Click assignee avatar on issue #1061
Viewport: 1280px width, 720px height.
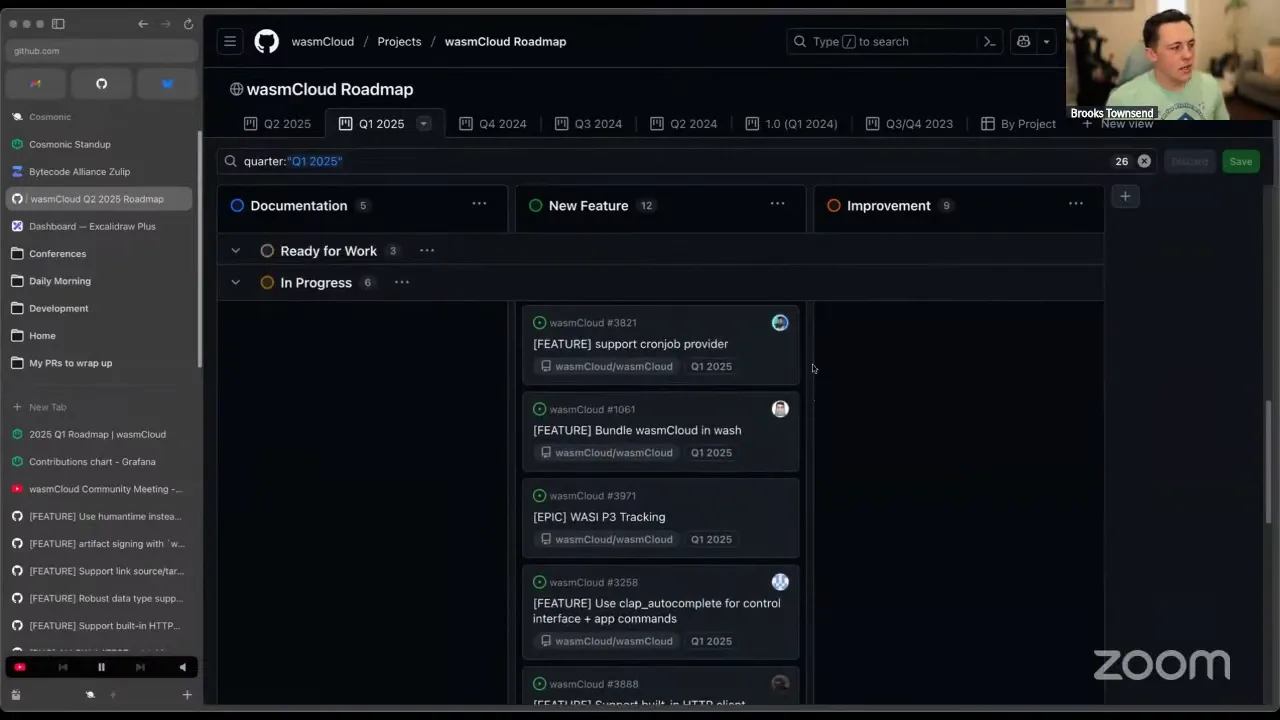pos(780,409)
